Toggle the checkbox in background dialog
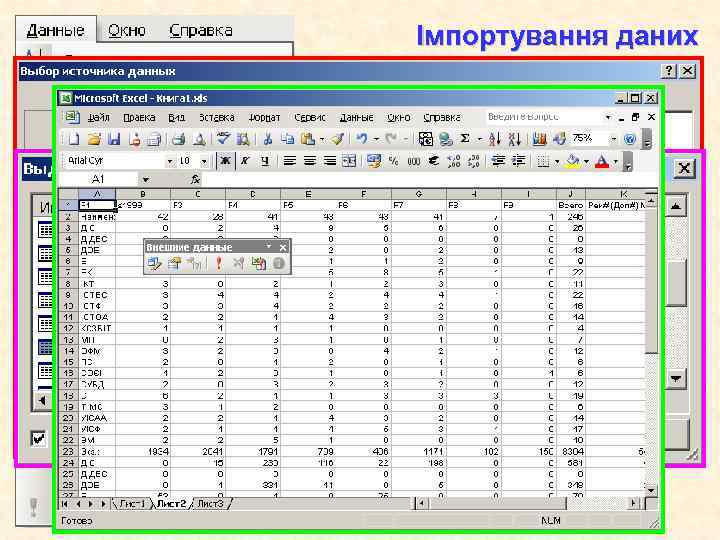Viewport: 720px width, 540px height. click(39, 438)
